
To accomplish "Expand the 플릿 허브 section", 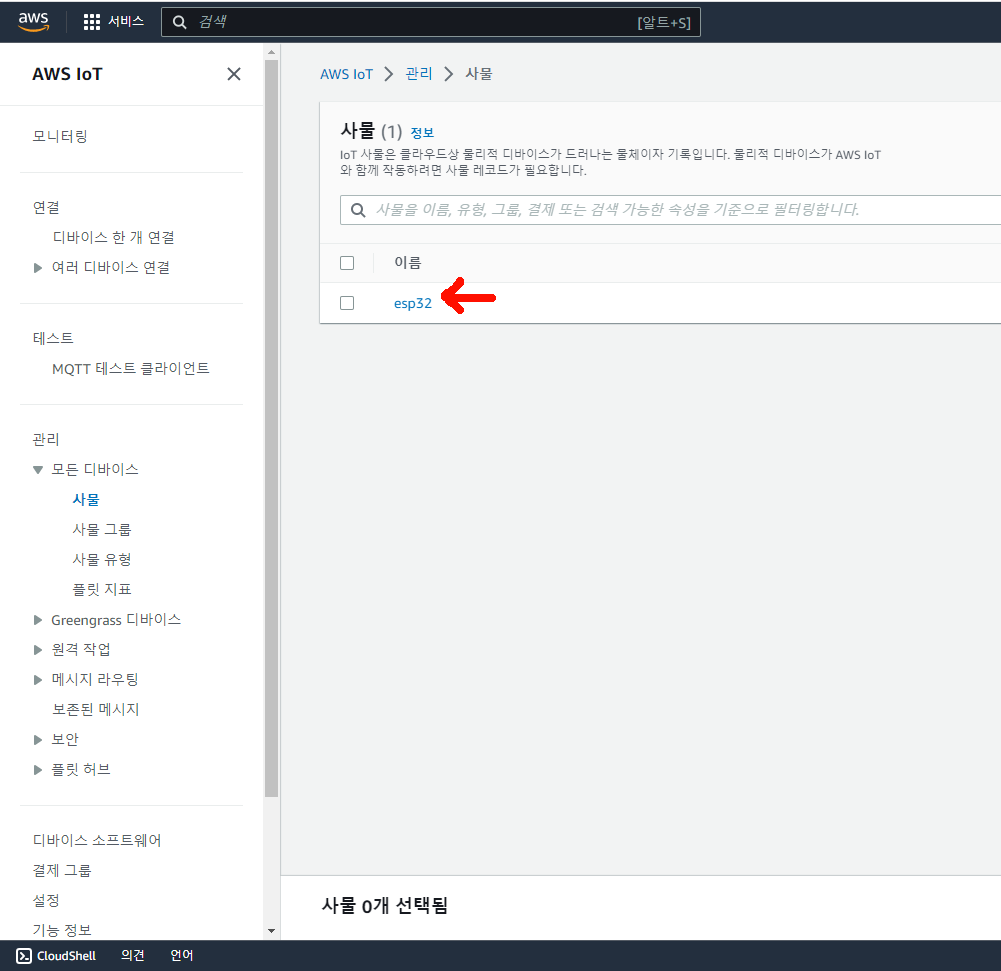I will click(38, 770).
